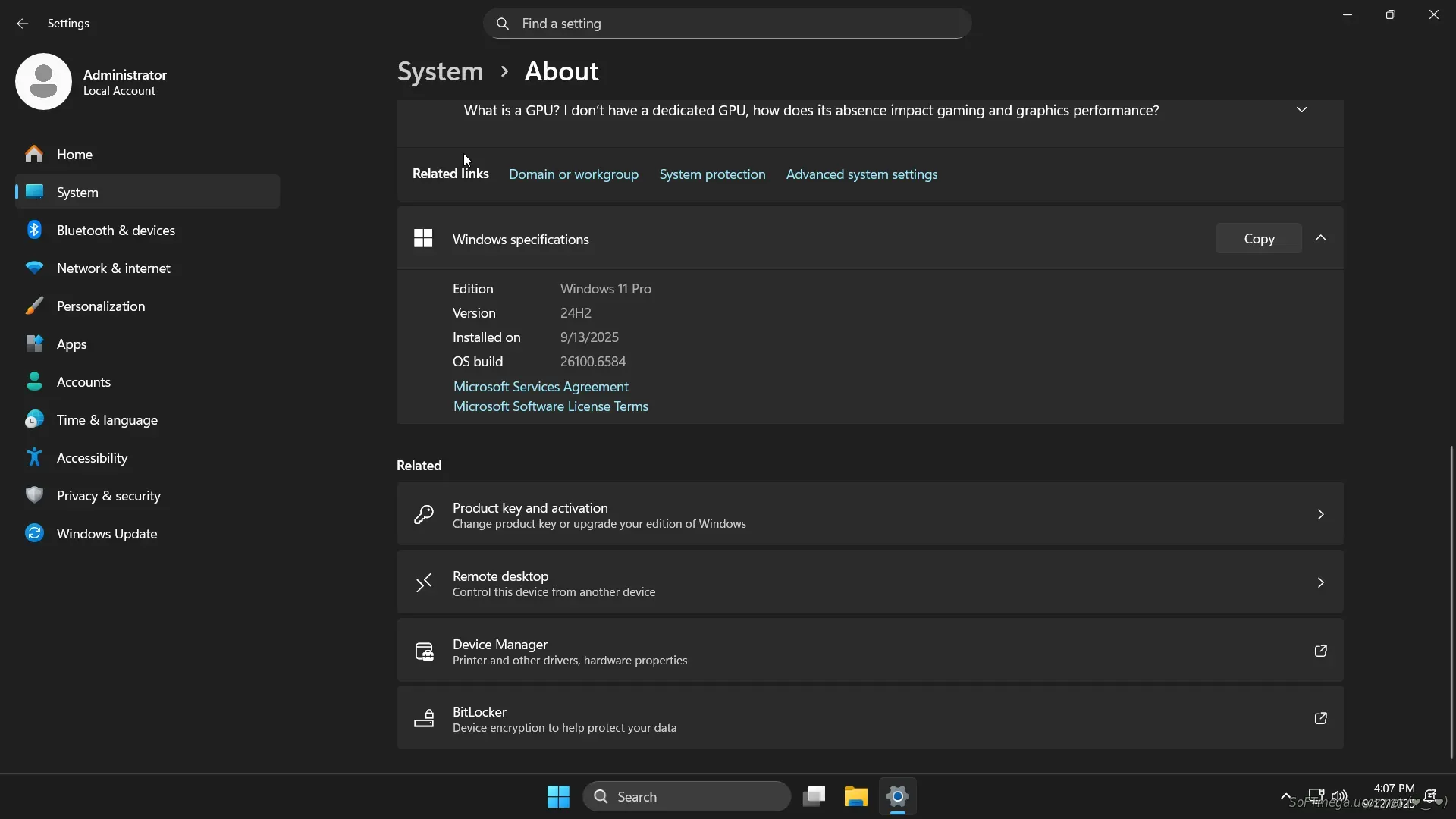1456x819 pixels.
Task: Open File Explorer from the taskbar
Action: 855,796
